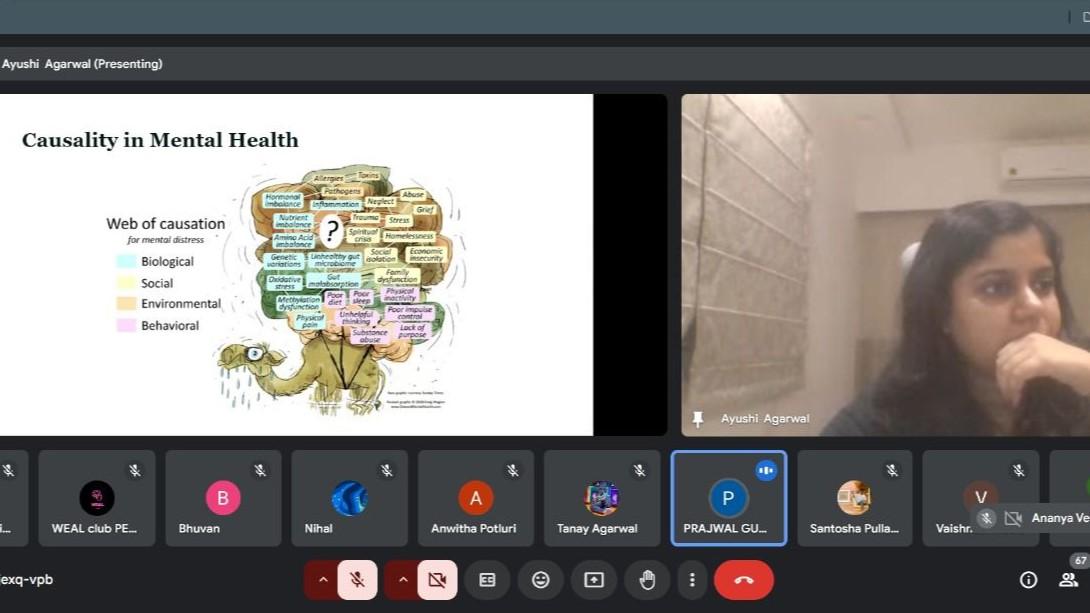Expand video settings chevron beside camera
Image resolution: width=1090 pixels, height=613 pixels.
point(403,580)
